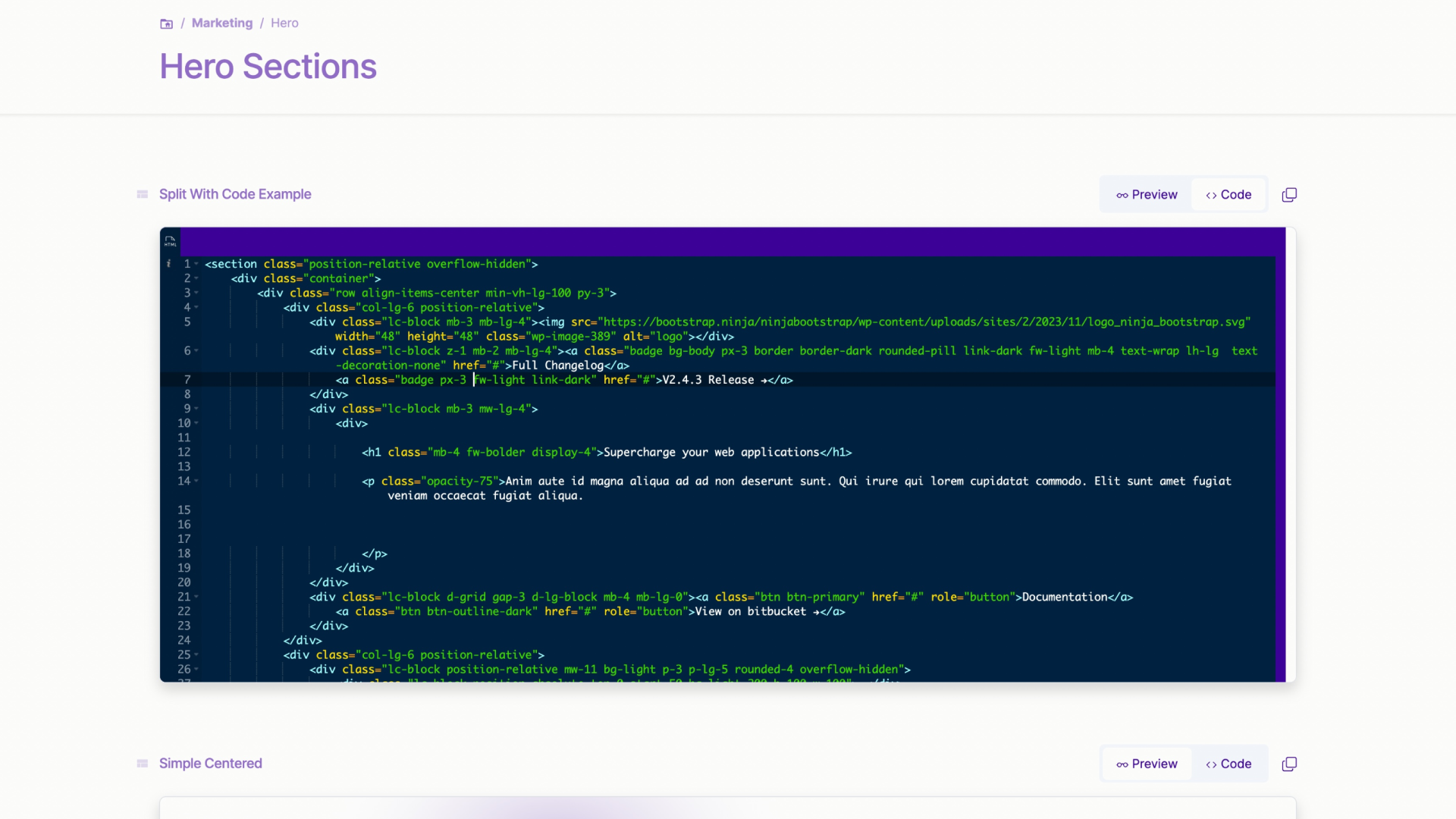1456x819 pixels.
Task: Collapse code fold at line 10
Action: pyautogui.click(x=196, y=423)
